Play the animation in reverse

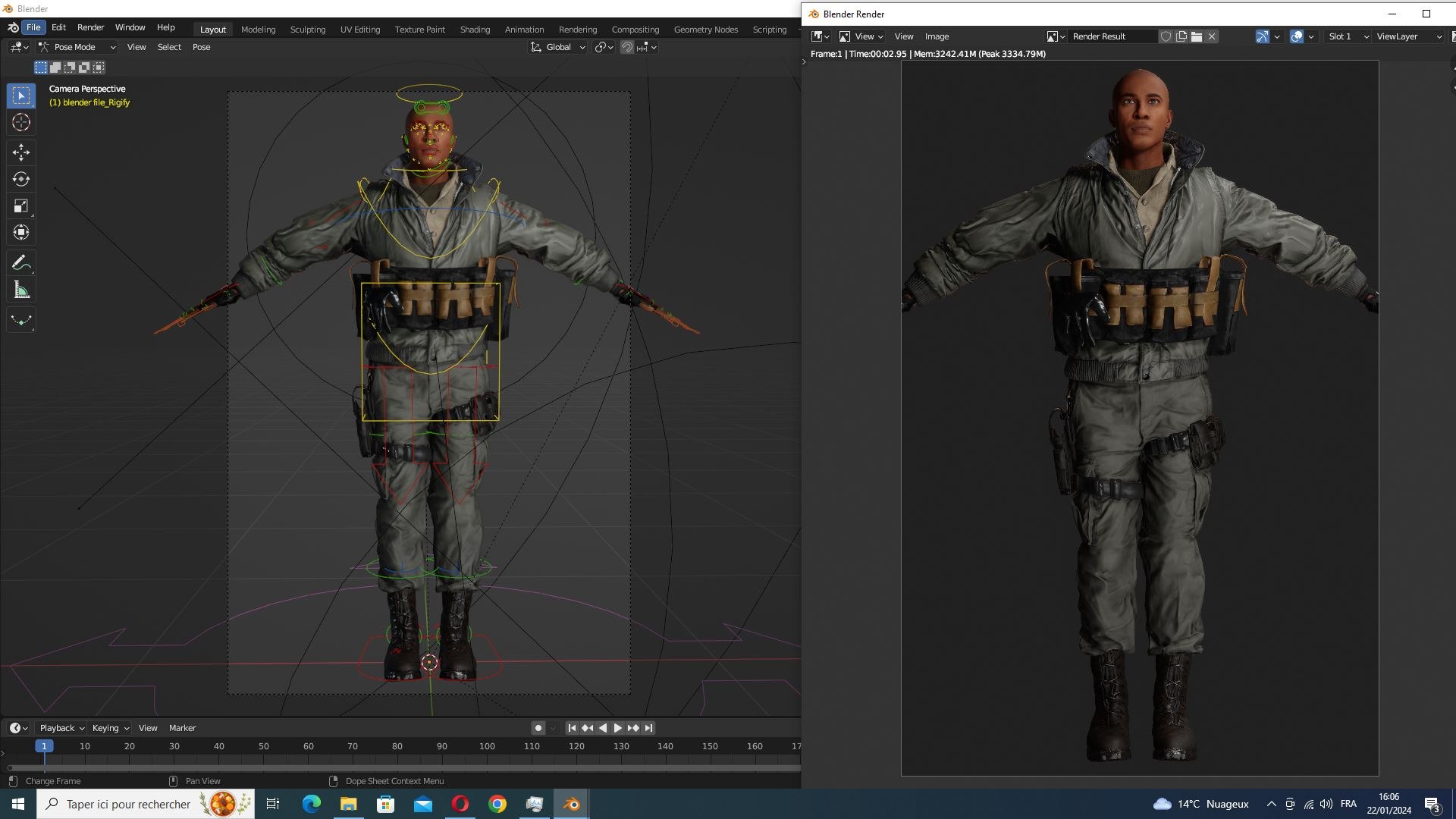603,728
